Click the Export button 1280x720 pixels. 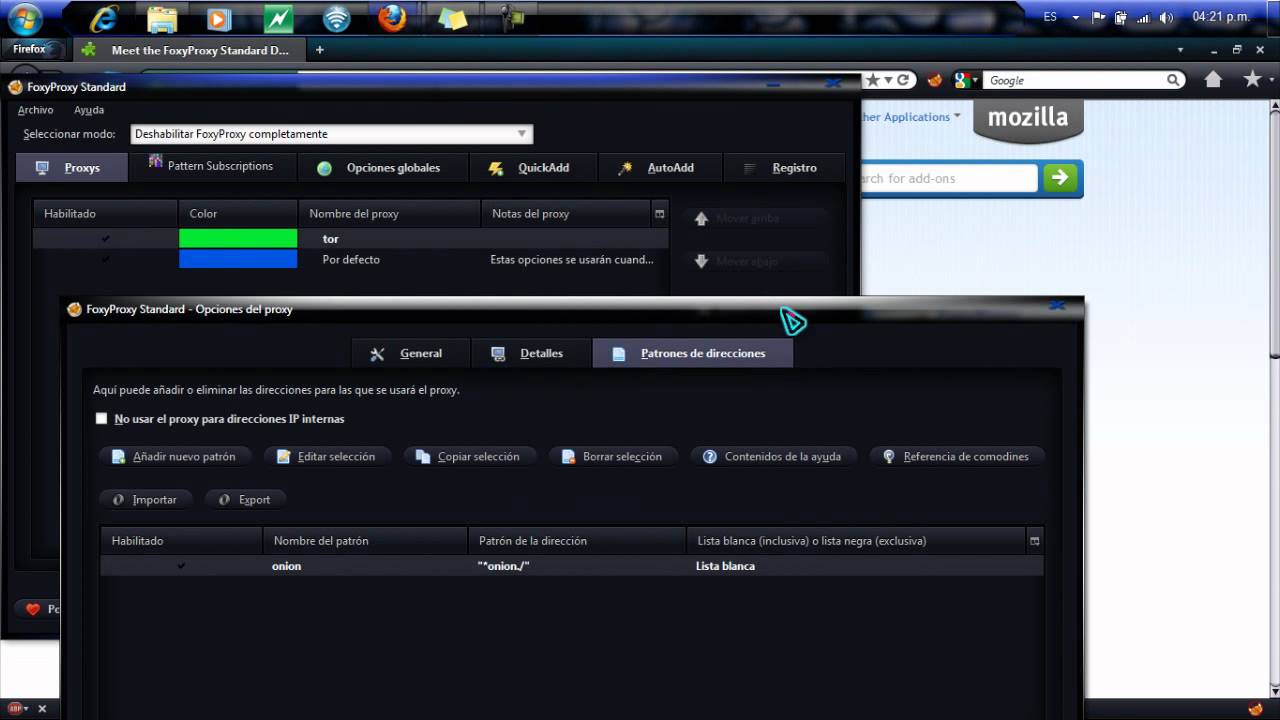[245, 499]
